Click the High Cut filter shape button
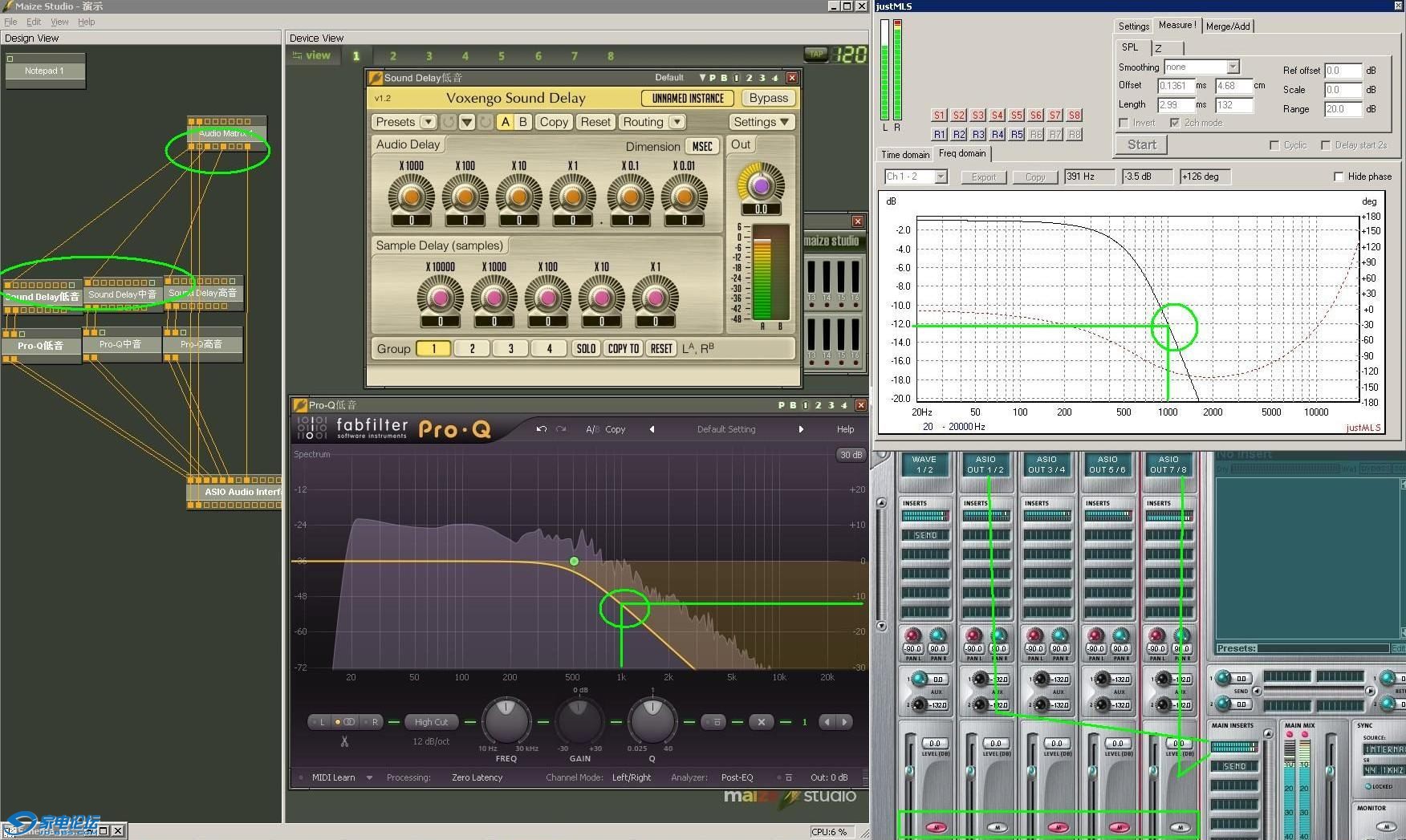 click(431, 722)
